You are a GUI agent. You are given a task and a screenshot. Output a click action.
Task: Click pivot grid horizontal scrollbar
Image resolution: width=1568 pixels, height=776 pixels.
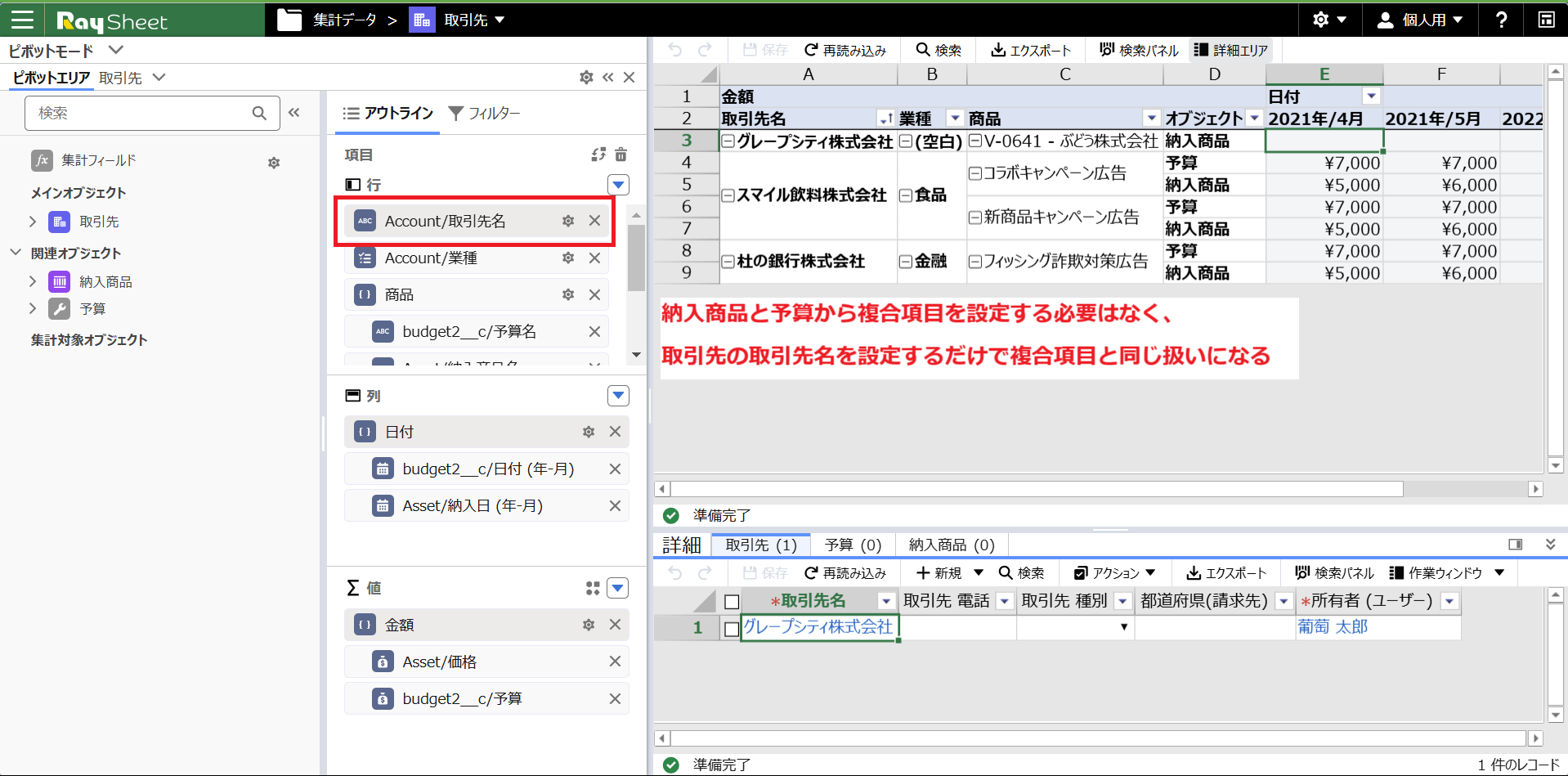click(x=1037, y=489)
